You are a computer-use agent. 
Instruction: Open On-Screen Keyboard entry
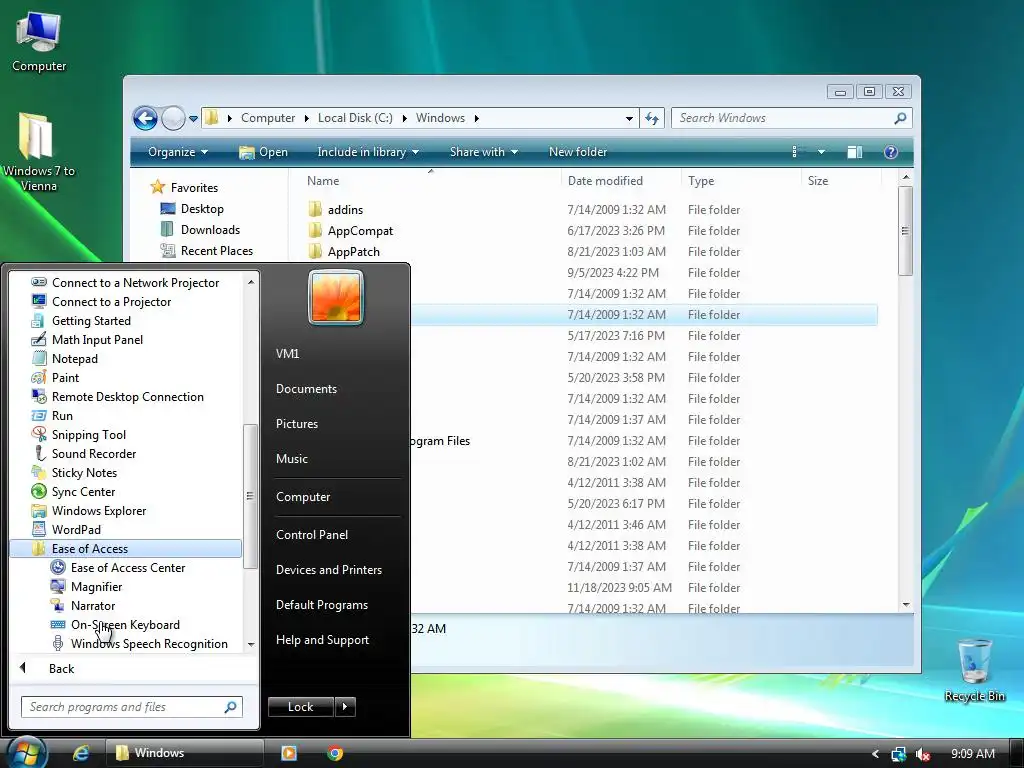pos(125,624)
